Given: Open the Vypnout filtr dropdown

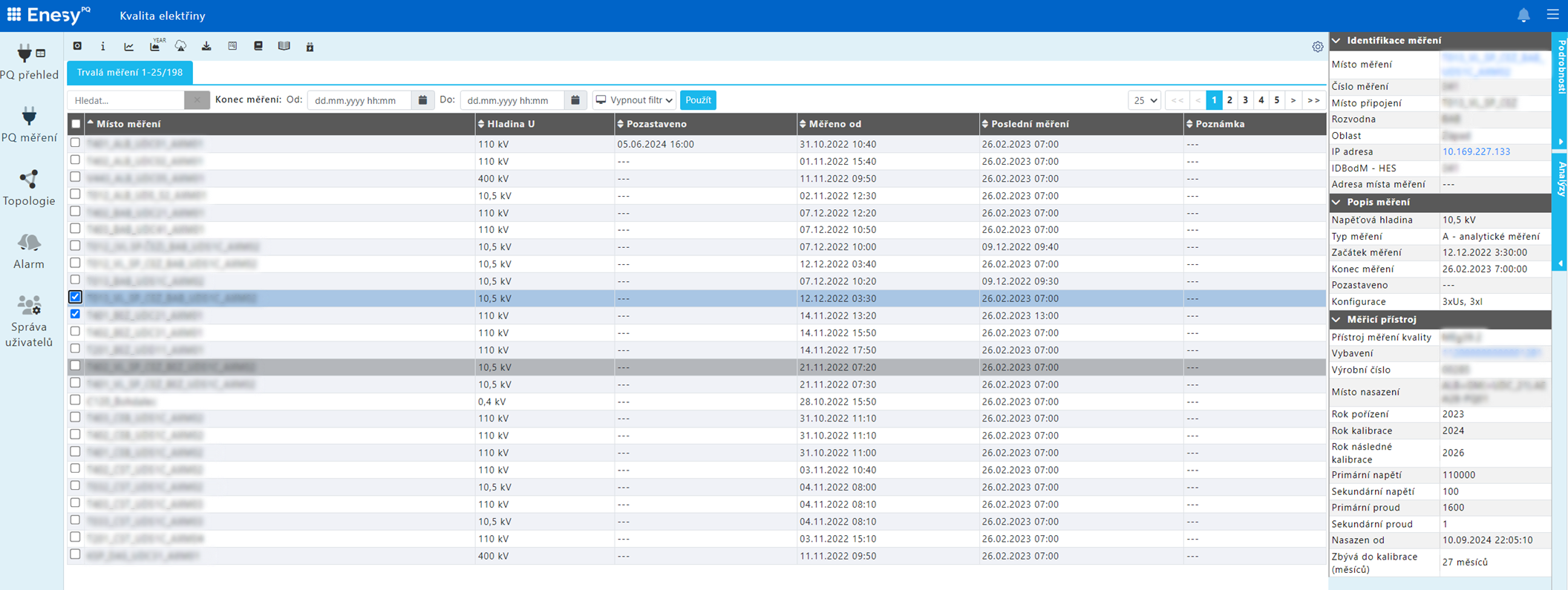Looking at the screenshot, I should click(634, 100).
